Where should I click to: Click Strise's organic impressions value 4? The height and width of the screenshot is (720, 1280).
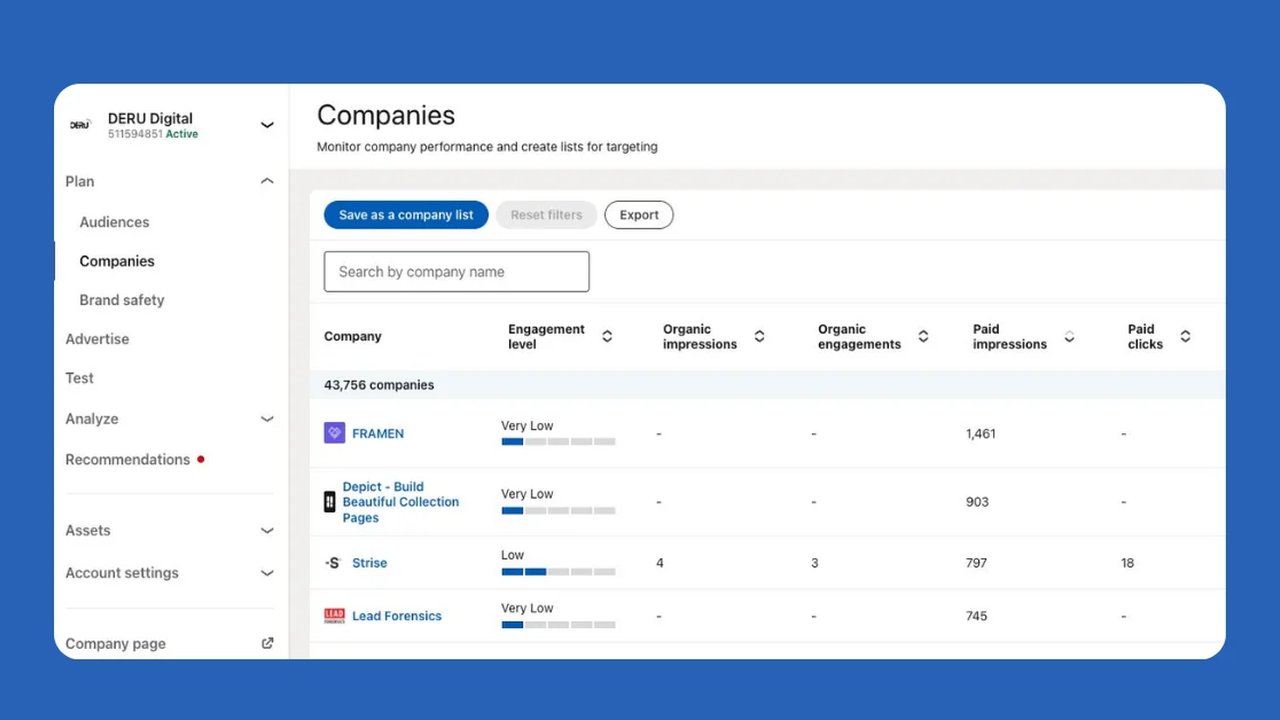[x=660, y=563]
